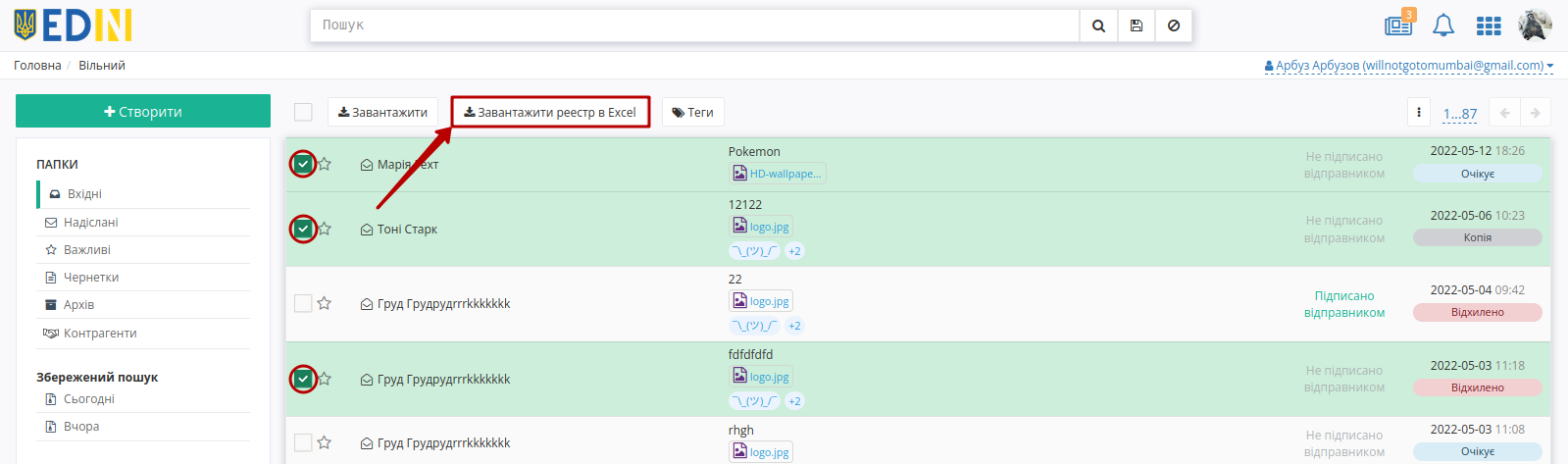Go to Головна breadcrumb
Screen dimensions: 1568x464
37,66
